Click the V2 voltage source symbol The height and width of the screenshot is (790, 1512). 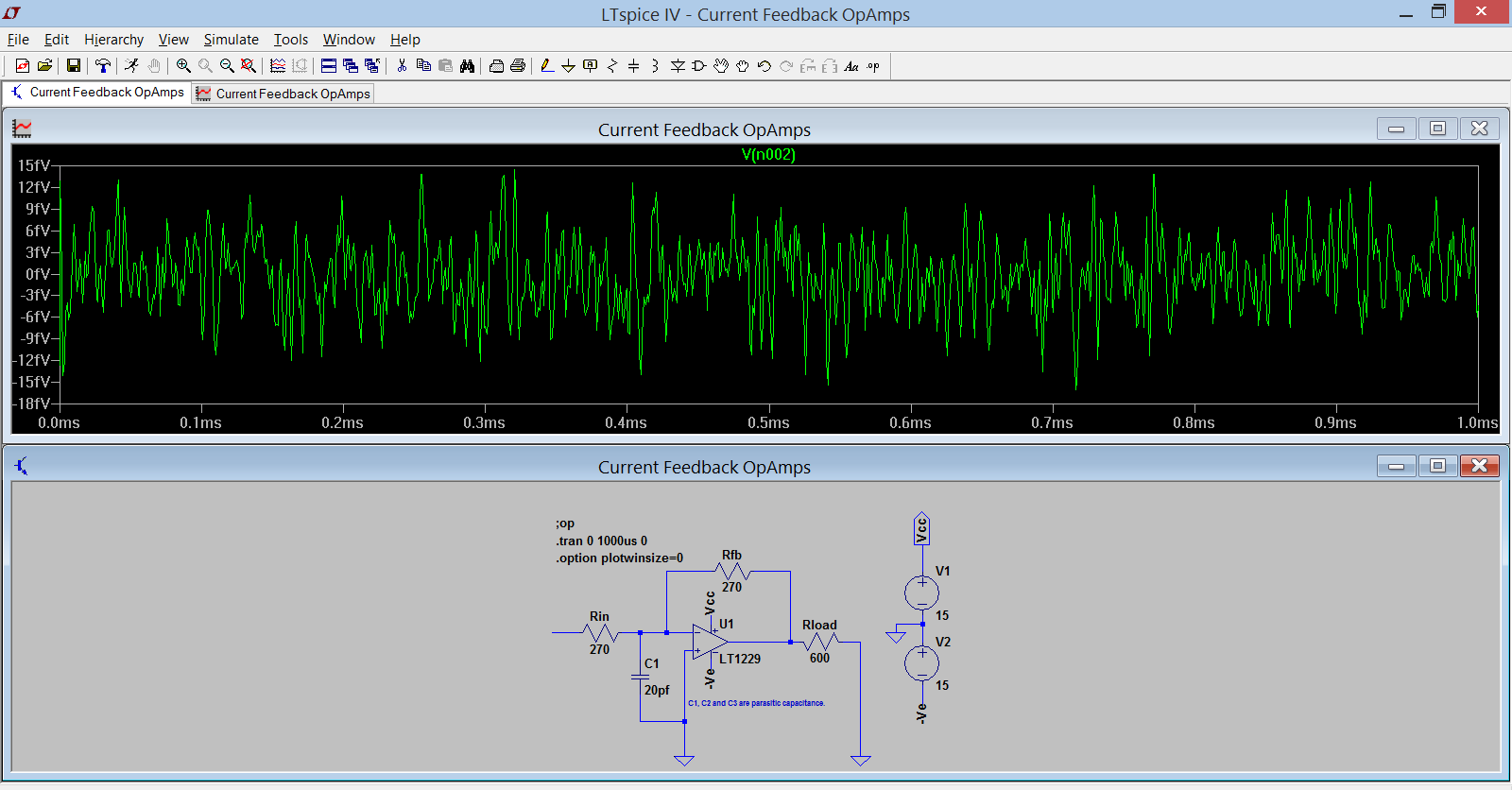[921, 663]
